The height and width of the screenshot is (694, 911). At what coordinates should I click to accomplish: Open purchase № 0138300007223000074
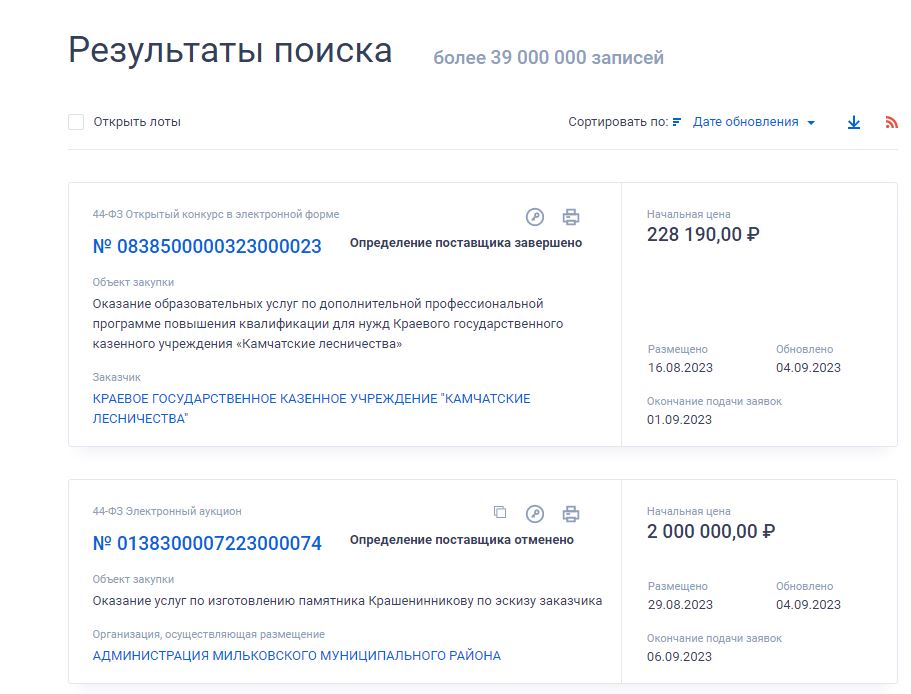(203, 543)
